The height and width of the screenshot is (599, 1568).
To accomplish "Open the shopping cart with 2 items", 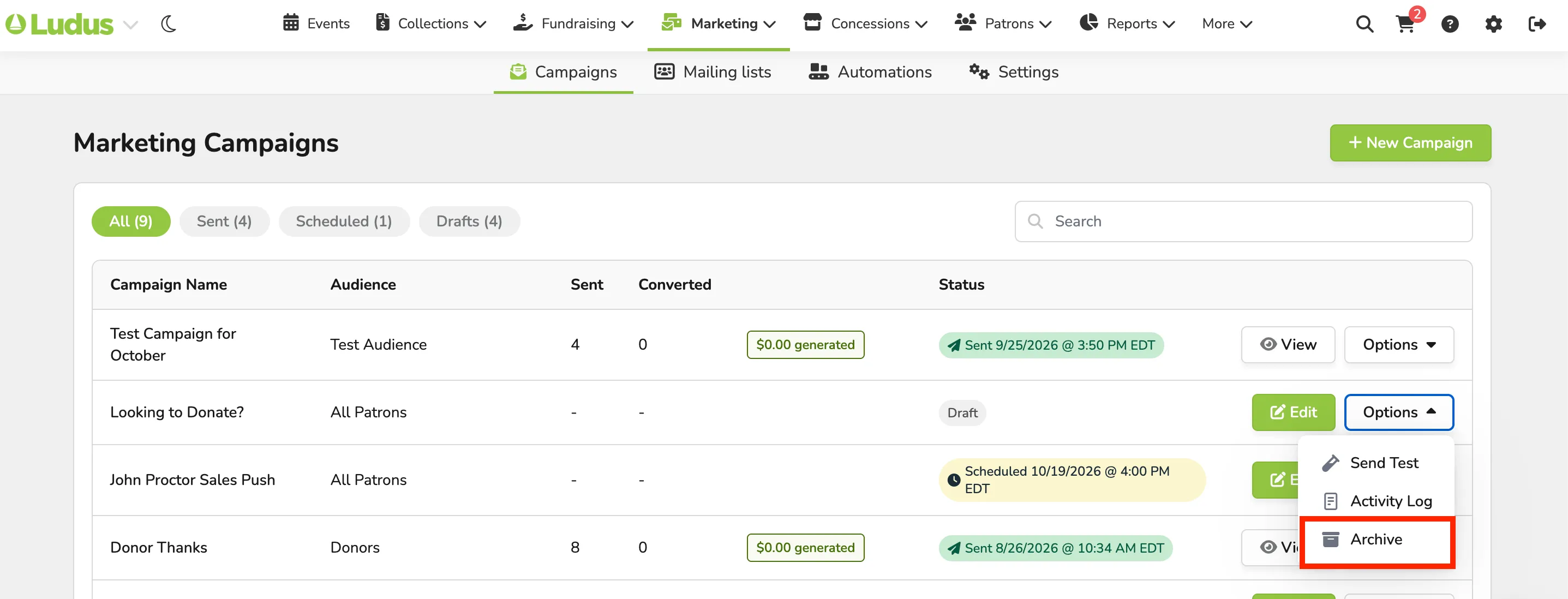I will point(1405,24).
